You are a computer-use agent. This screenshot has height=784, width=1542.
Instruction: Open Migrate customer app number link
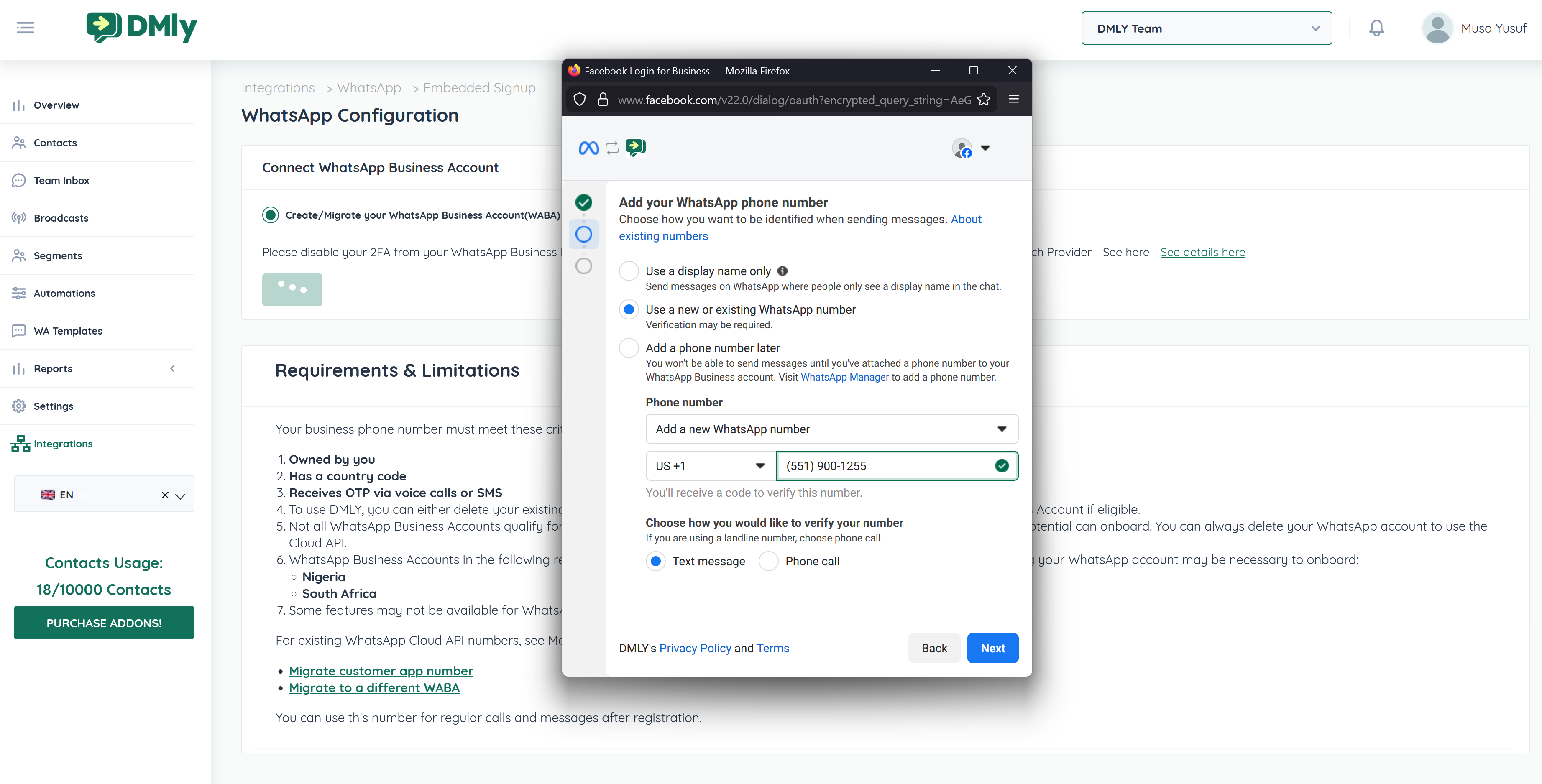pyautogui.click(x=381, y=671)
